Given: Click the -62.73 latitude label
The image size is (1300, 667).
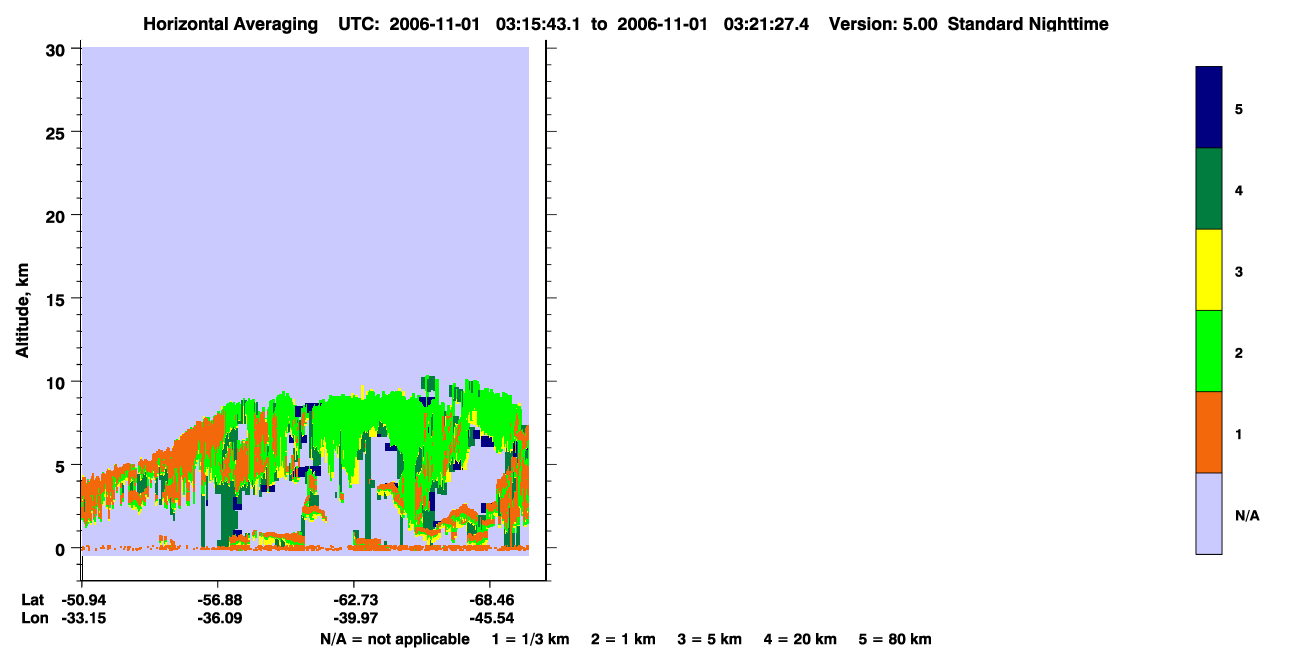Looking at the screenshot, I should 354,600.
